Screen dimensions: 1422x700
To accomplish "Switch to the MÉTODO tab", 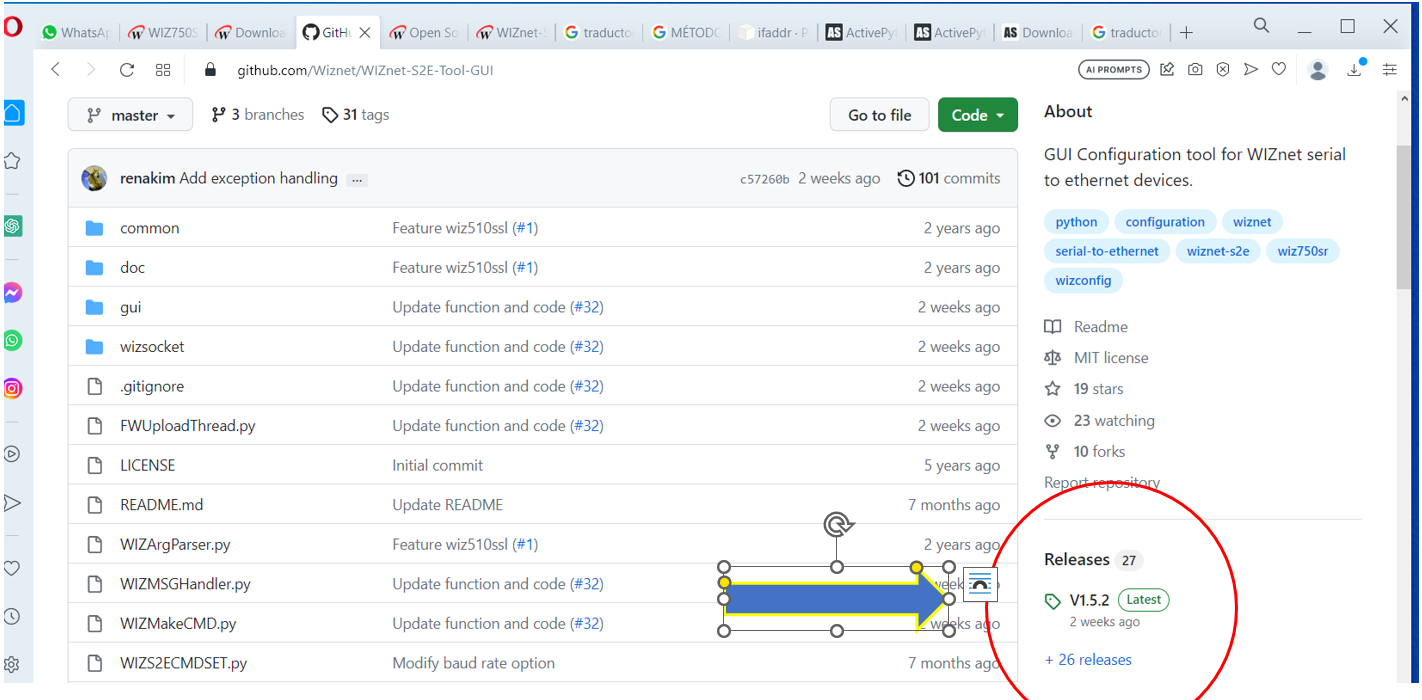I will click(x=686, y=33).
